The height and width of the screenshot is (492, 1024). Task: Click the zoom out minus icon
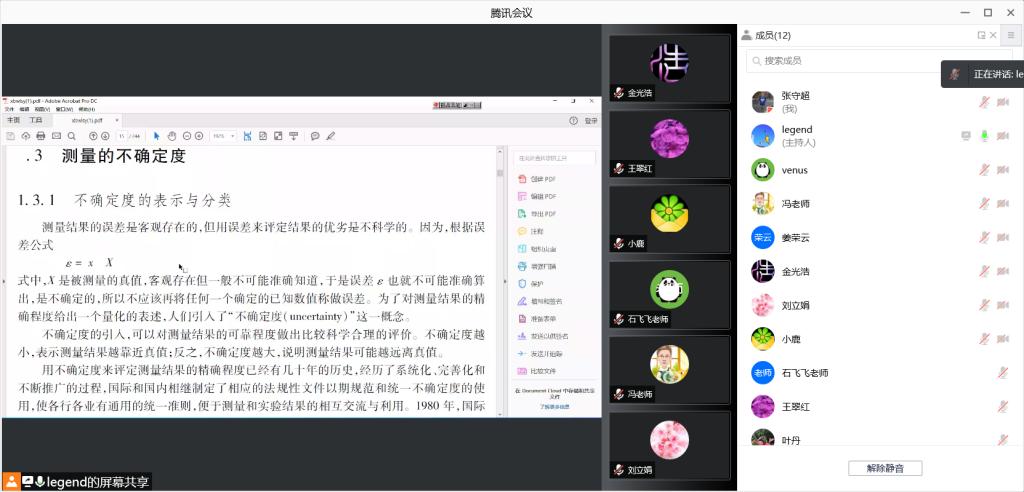[186, 136]
